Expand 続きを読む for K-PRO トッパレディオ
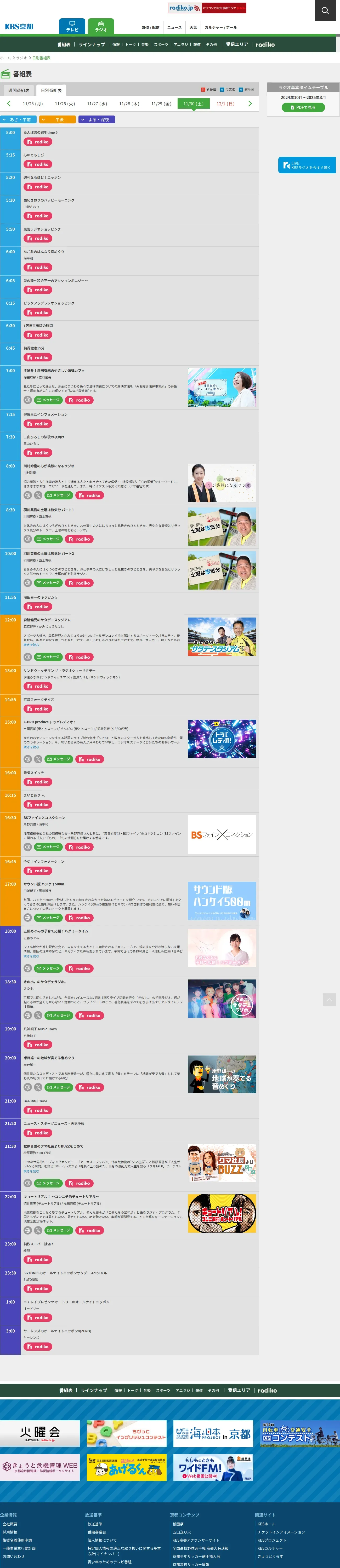The height and width of the screenshot is (1568, 340). pyautogui.click(x=31, y=747)
